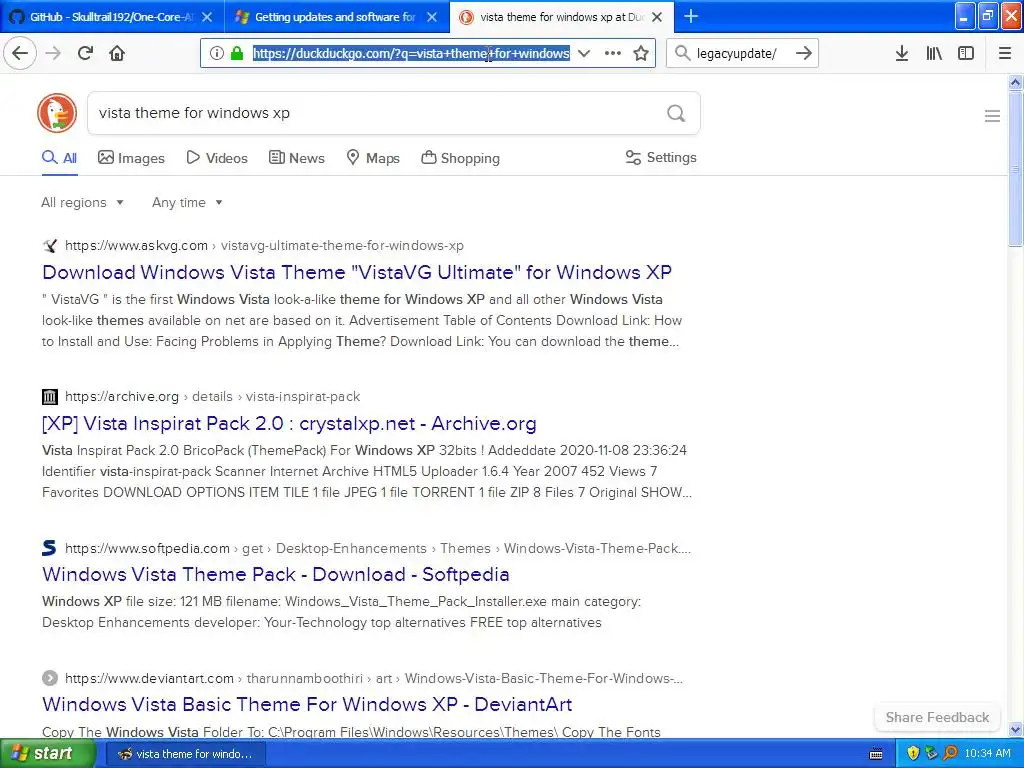Run search with DuckDuckGo magnifier button

click(676, 113)
